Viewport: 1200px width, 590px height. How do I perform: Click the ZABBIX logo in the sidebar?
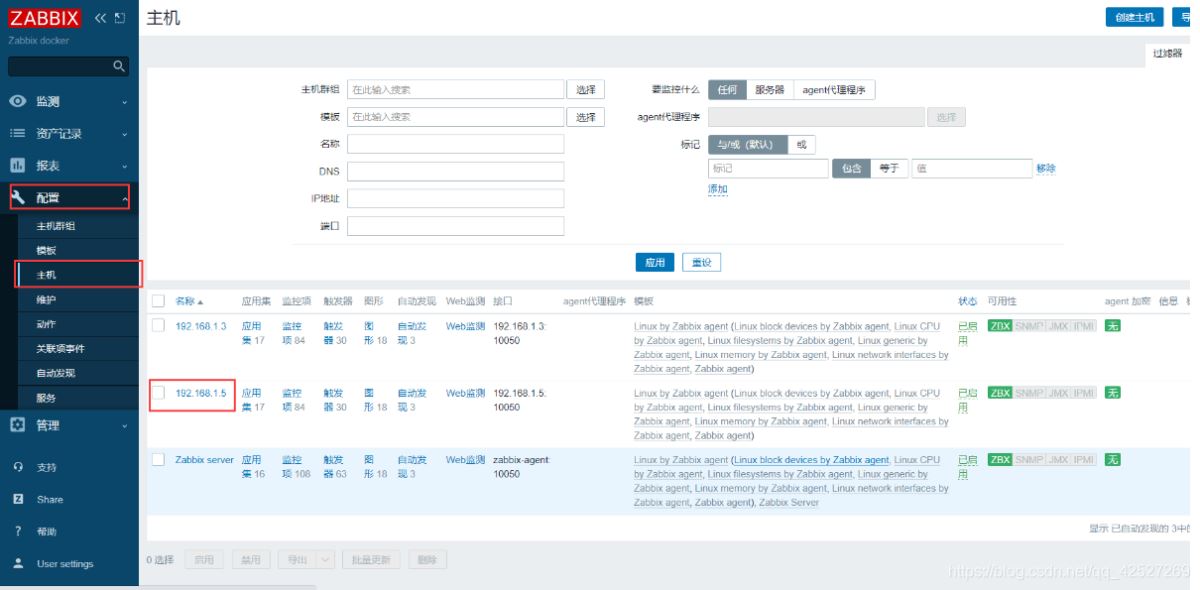[x=45, y=16]
